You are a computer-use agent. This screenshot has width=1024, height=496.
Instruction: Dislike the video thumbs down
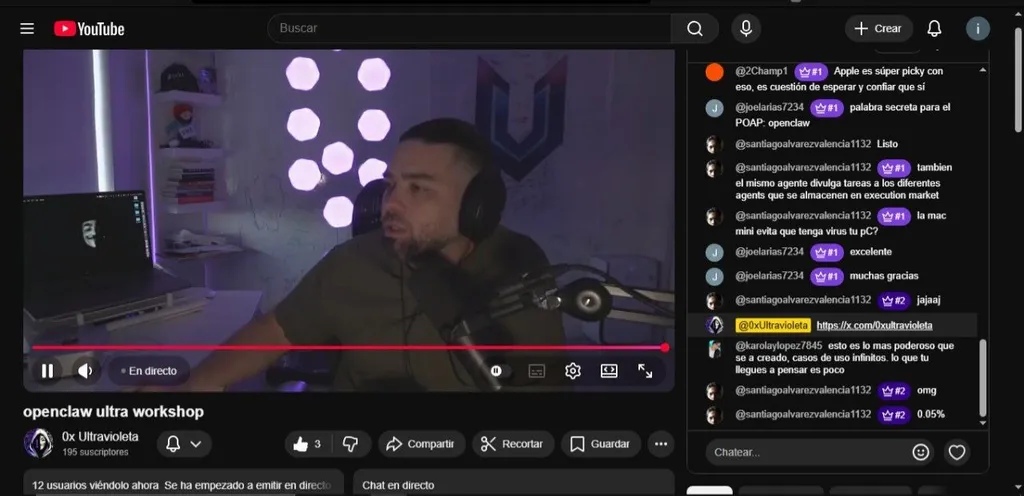(351, 444)
